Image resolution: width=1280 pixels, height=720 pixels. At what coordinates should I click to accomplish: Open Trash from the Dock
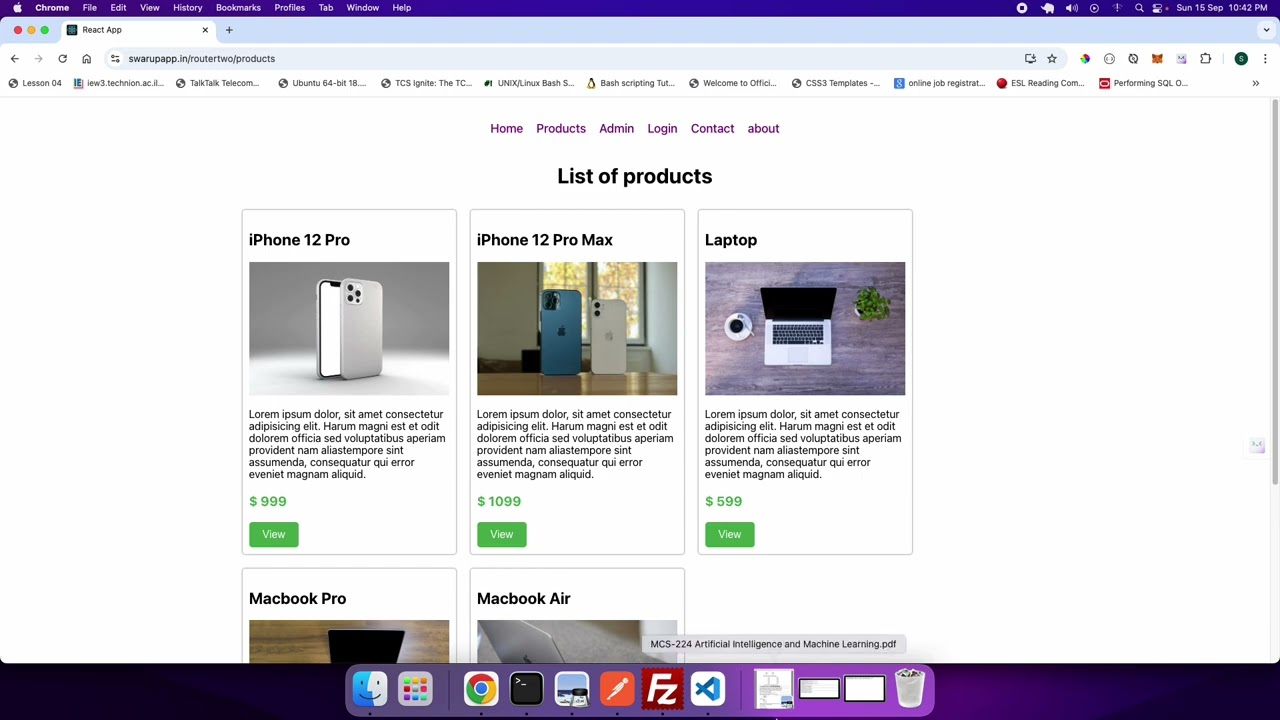[x=910, y=689]
